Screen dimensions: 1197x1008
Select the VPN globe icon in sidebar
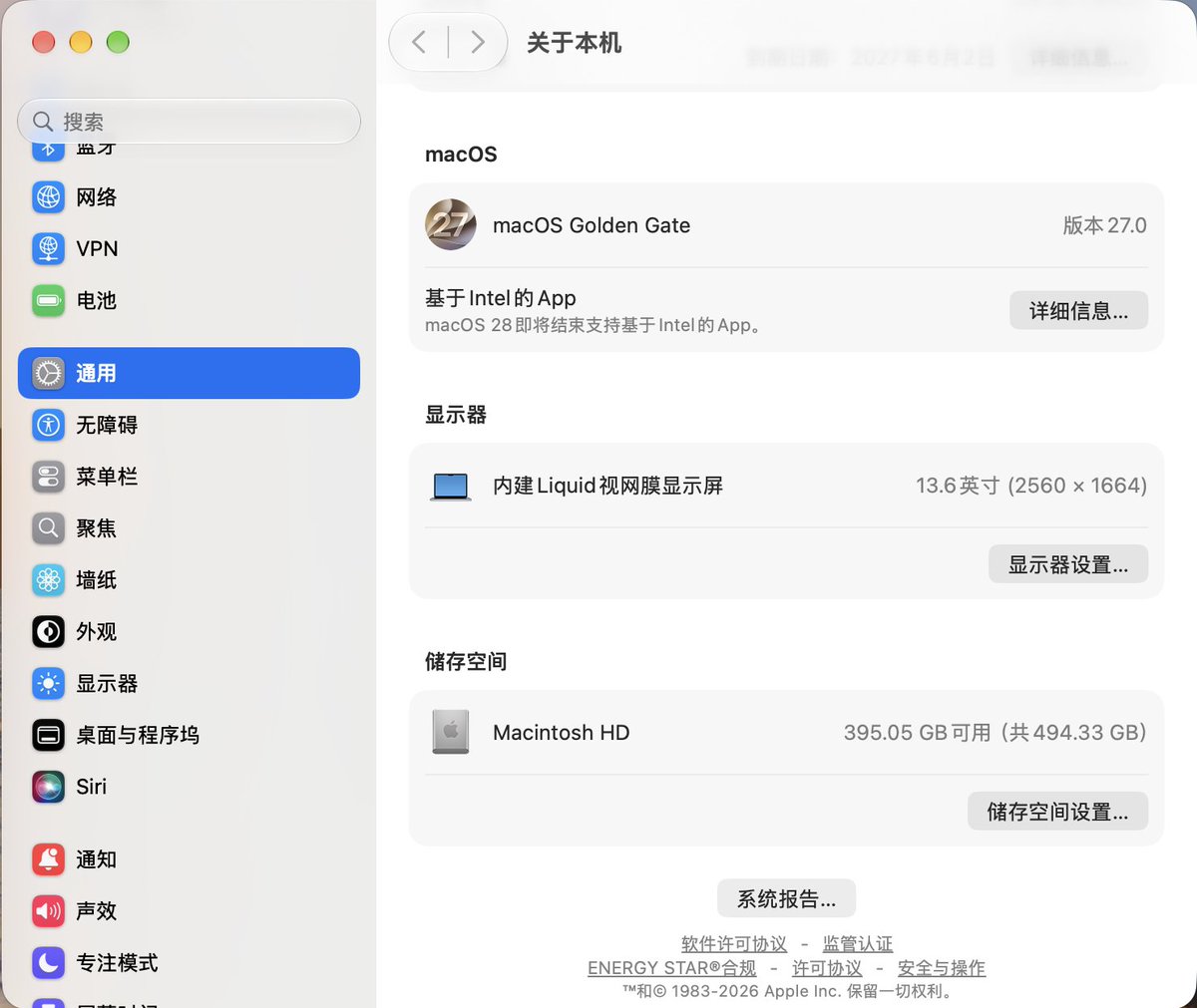pyautogui.click(x=48, y=248)
